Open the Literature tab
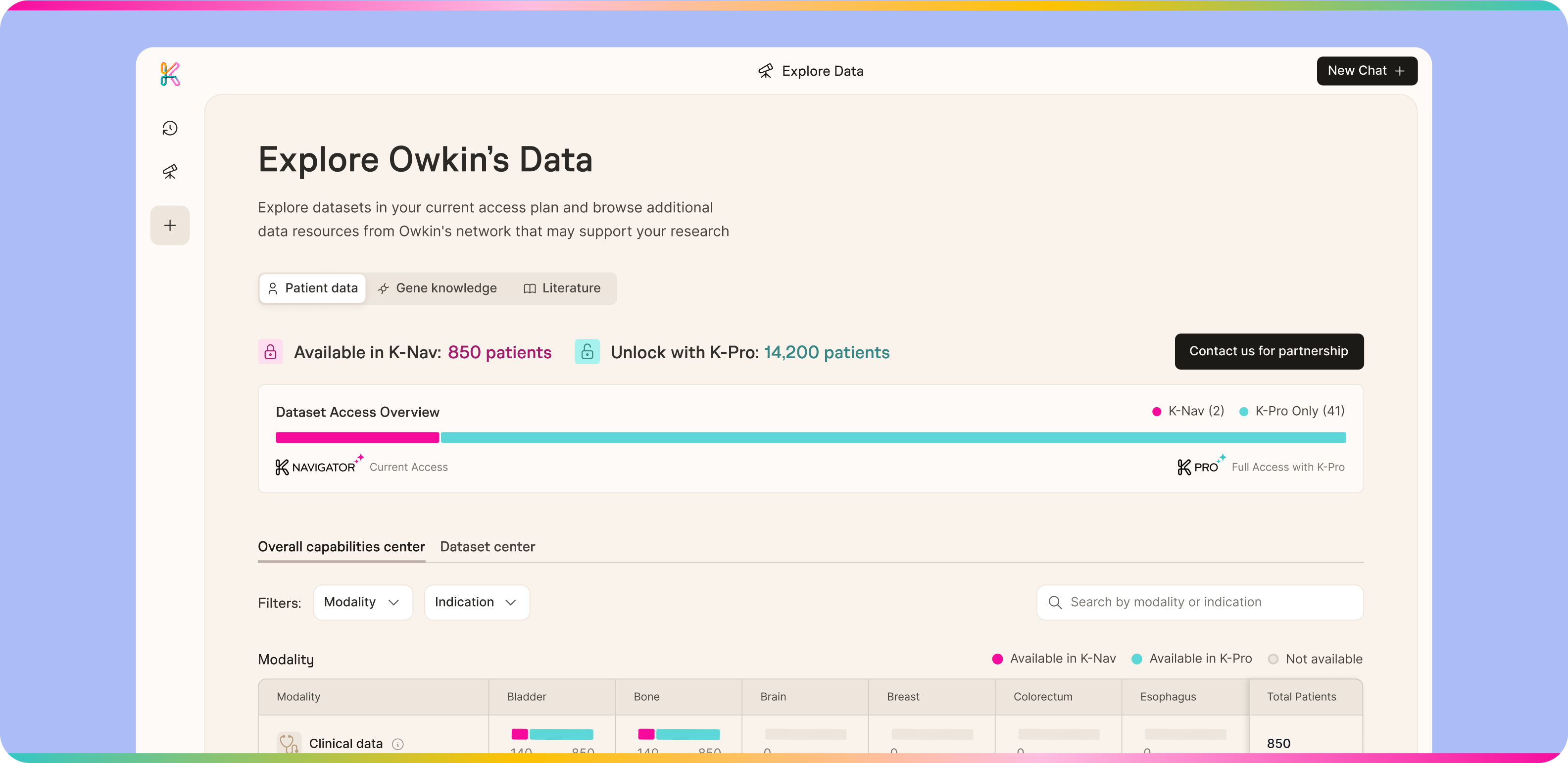1568x763 pixels. tap(562, 288)
